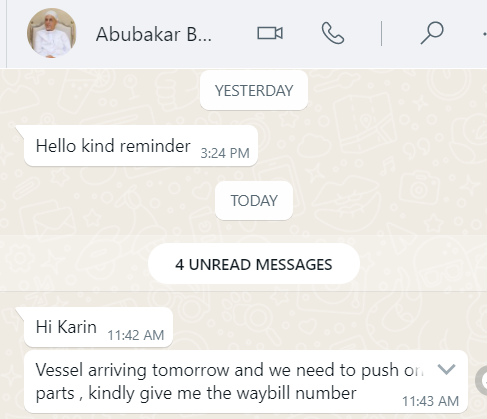
Task: Open Abubakar's profile picture
Action: [51, 33]
